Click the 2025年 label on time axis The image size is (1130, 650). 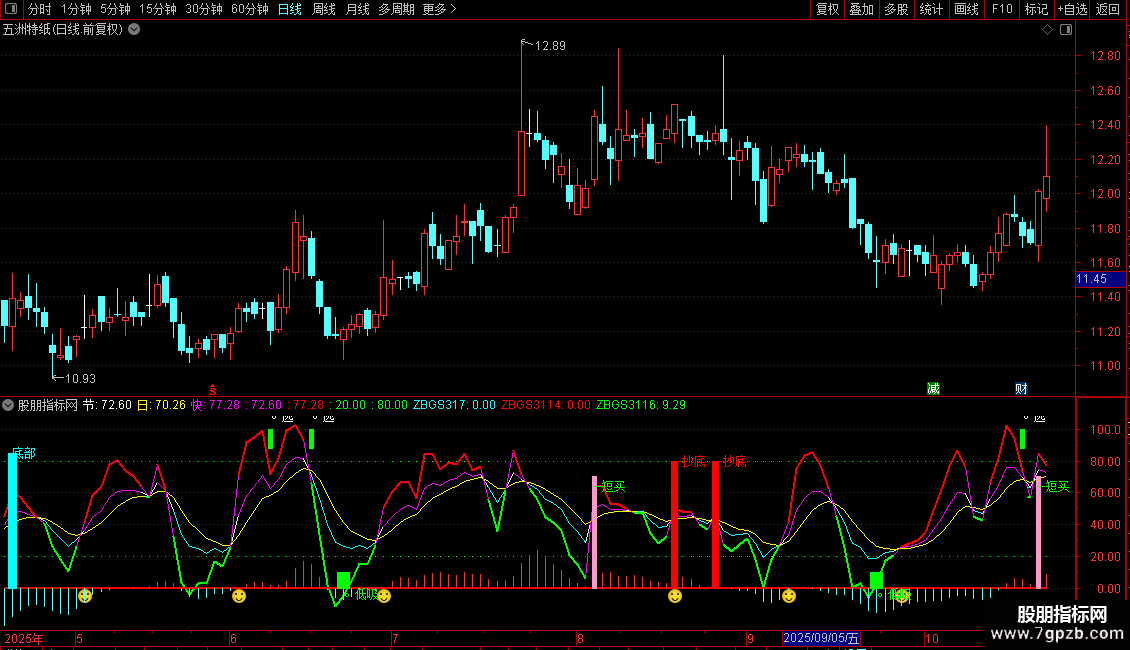[24, 638]
